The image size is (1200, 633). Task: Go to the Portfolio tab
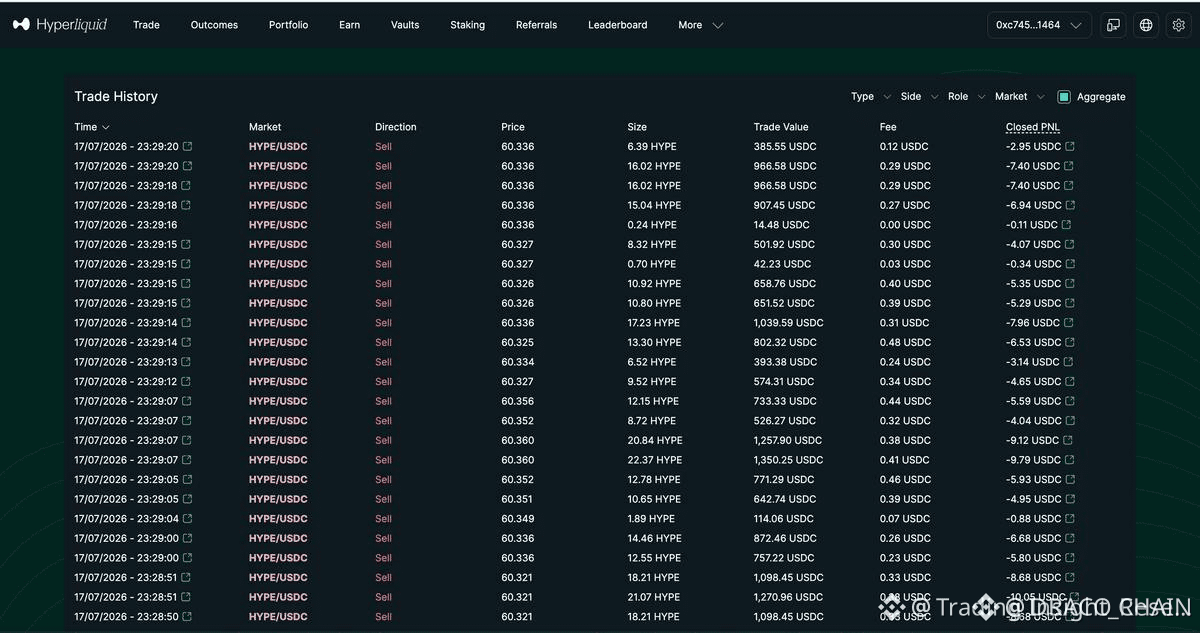click(288, 25)
